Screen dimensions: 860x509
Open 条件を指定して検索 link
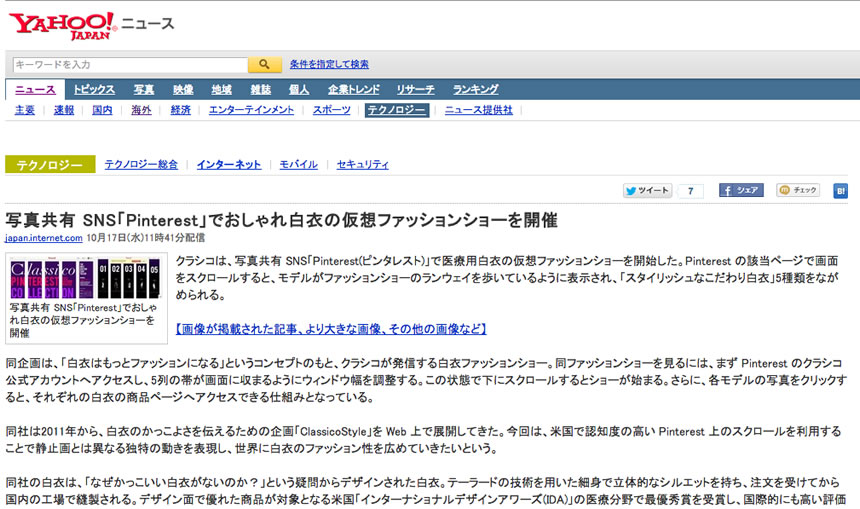tap(329, 64)
